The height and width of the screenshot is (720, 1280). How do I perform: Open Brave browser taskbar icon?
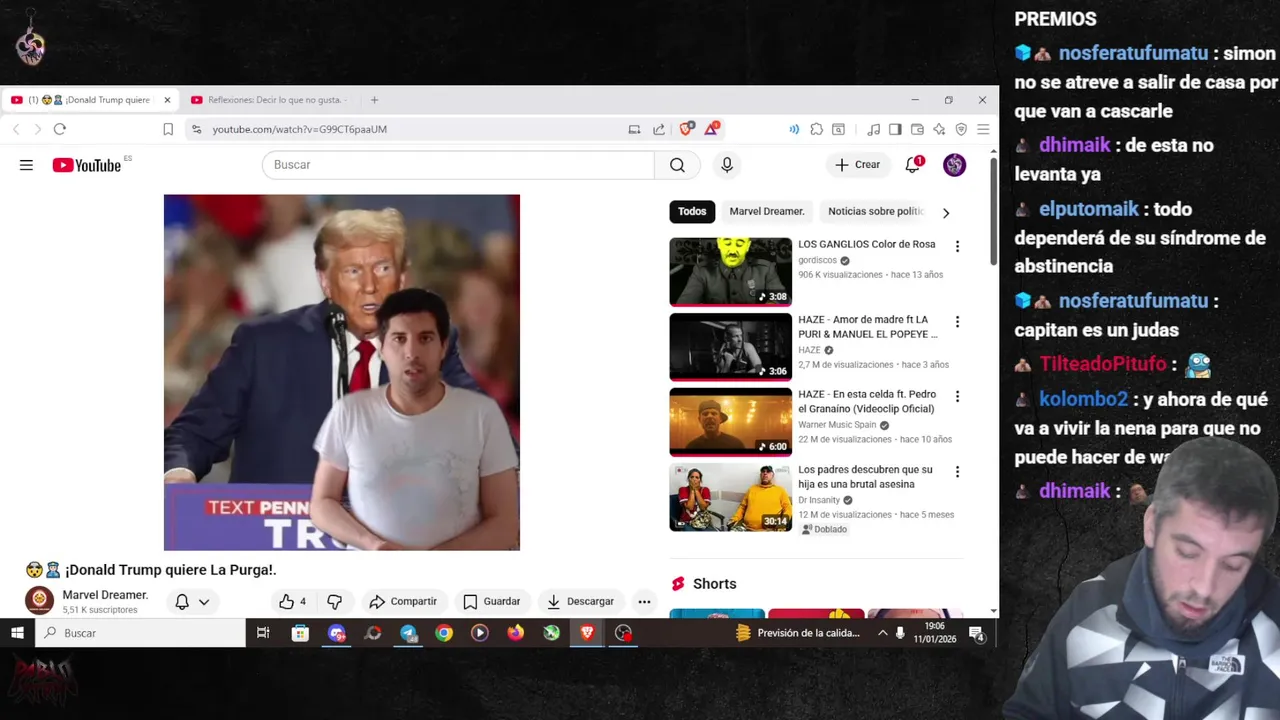point(587,633)
